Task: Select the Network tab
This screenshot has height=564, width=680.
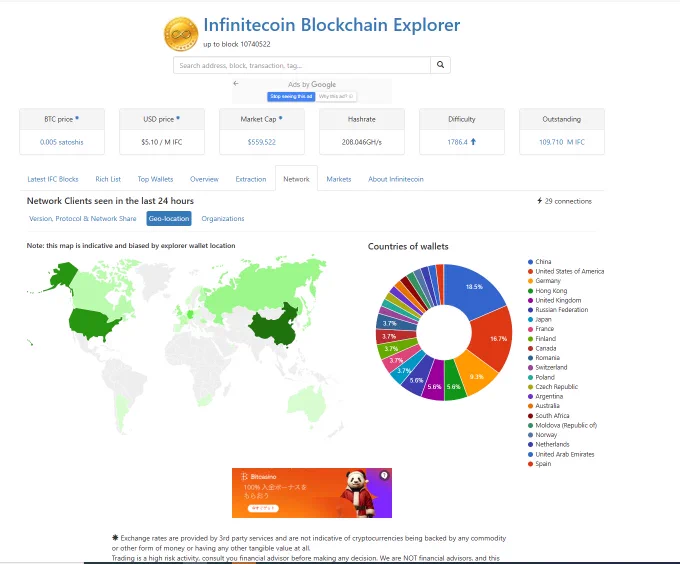Action: [296, 179]
